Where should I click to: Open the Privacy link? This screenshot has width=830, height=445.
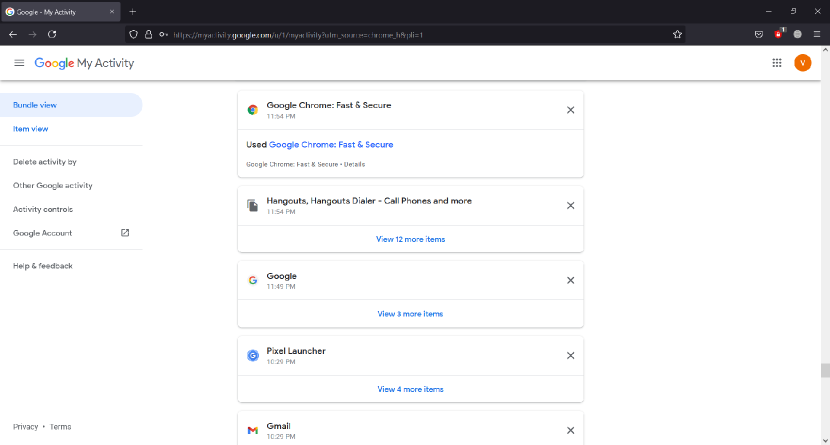coord(25,426)
